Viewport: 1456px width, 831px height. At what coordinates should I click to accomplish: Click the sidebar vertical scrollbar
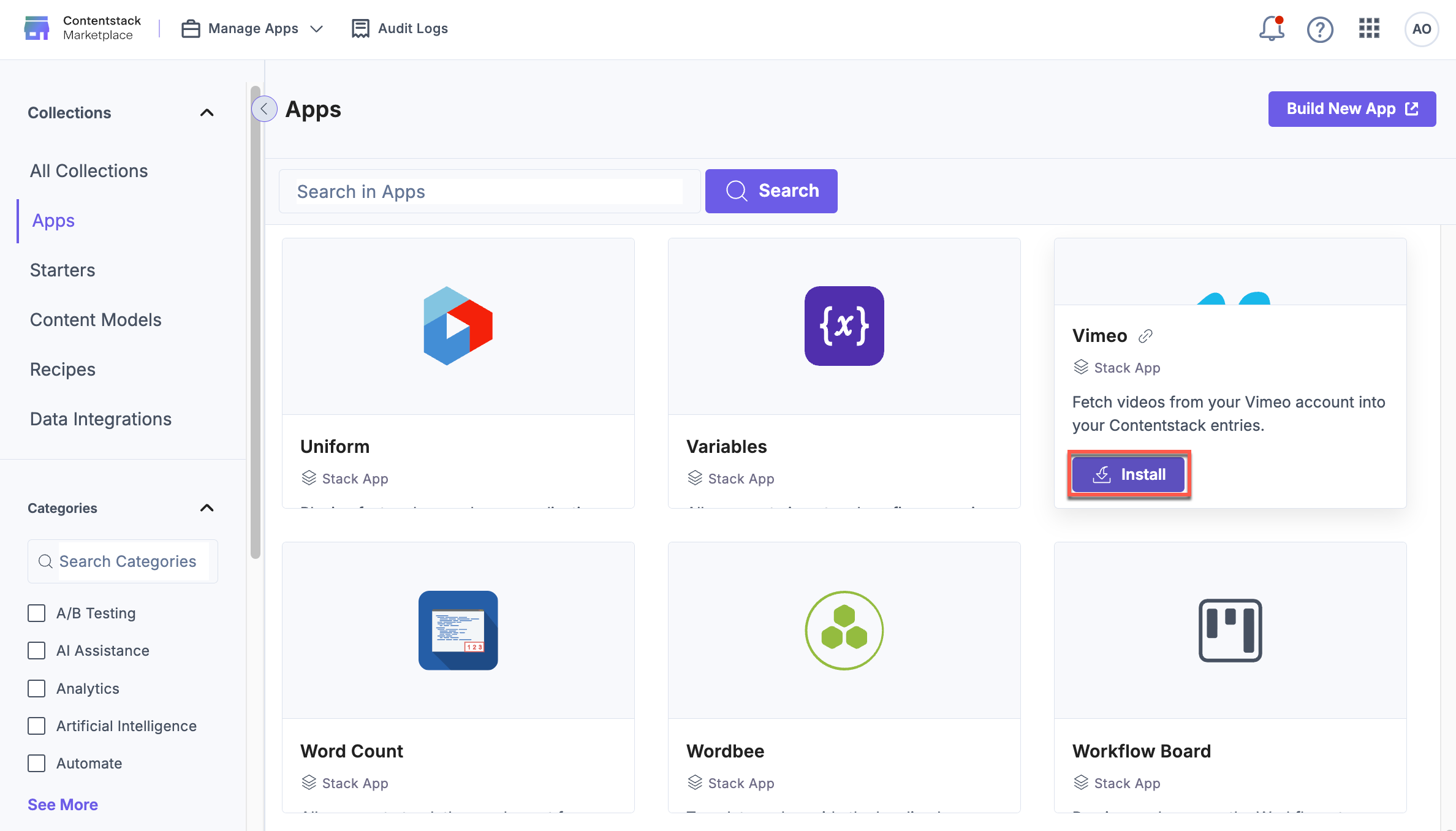(256, 322)
